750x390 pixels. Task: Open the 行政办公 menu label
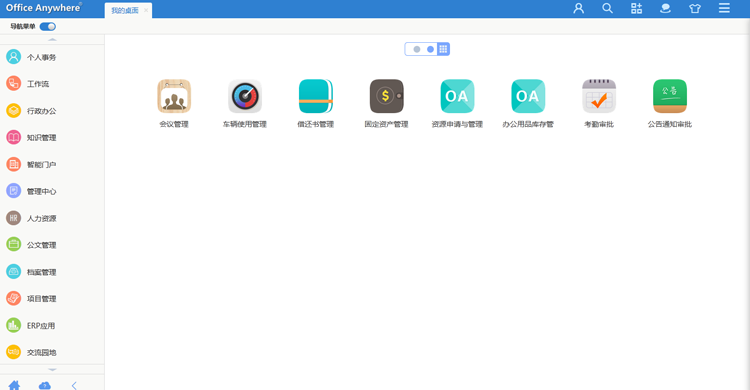(x=42, y=111)
